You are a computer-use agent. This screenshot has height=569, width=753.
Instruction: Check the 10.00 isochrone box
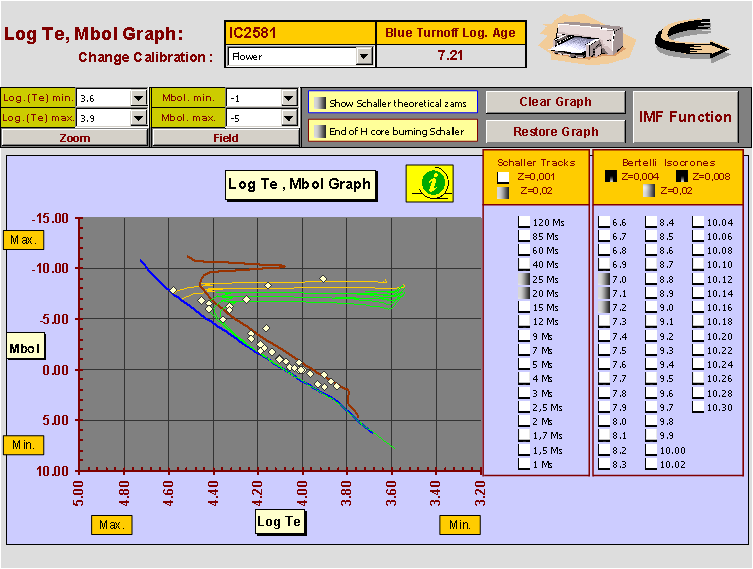[651, 450]
